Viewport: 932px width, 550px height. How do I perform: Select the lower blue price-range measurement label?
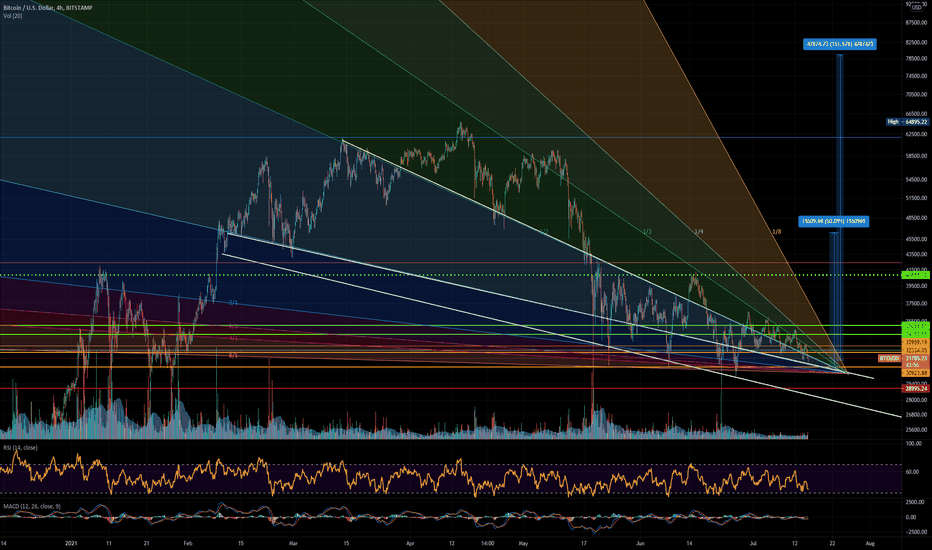pos(833,221)
